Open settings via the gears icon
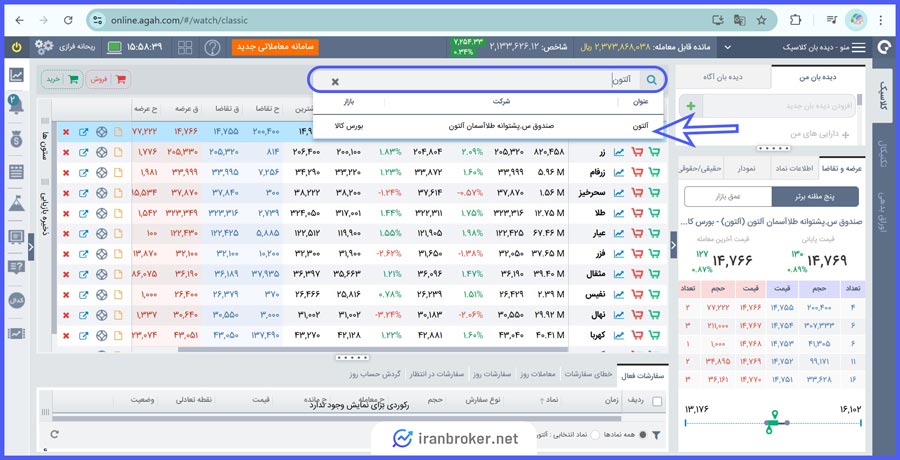This screenshot has height=460, width=900. [x=44, y=47]
